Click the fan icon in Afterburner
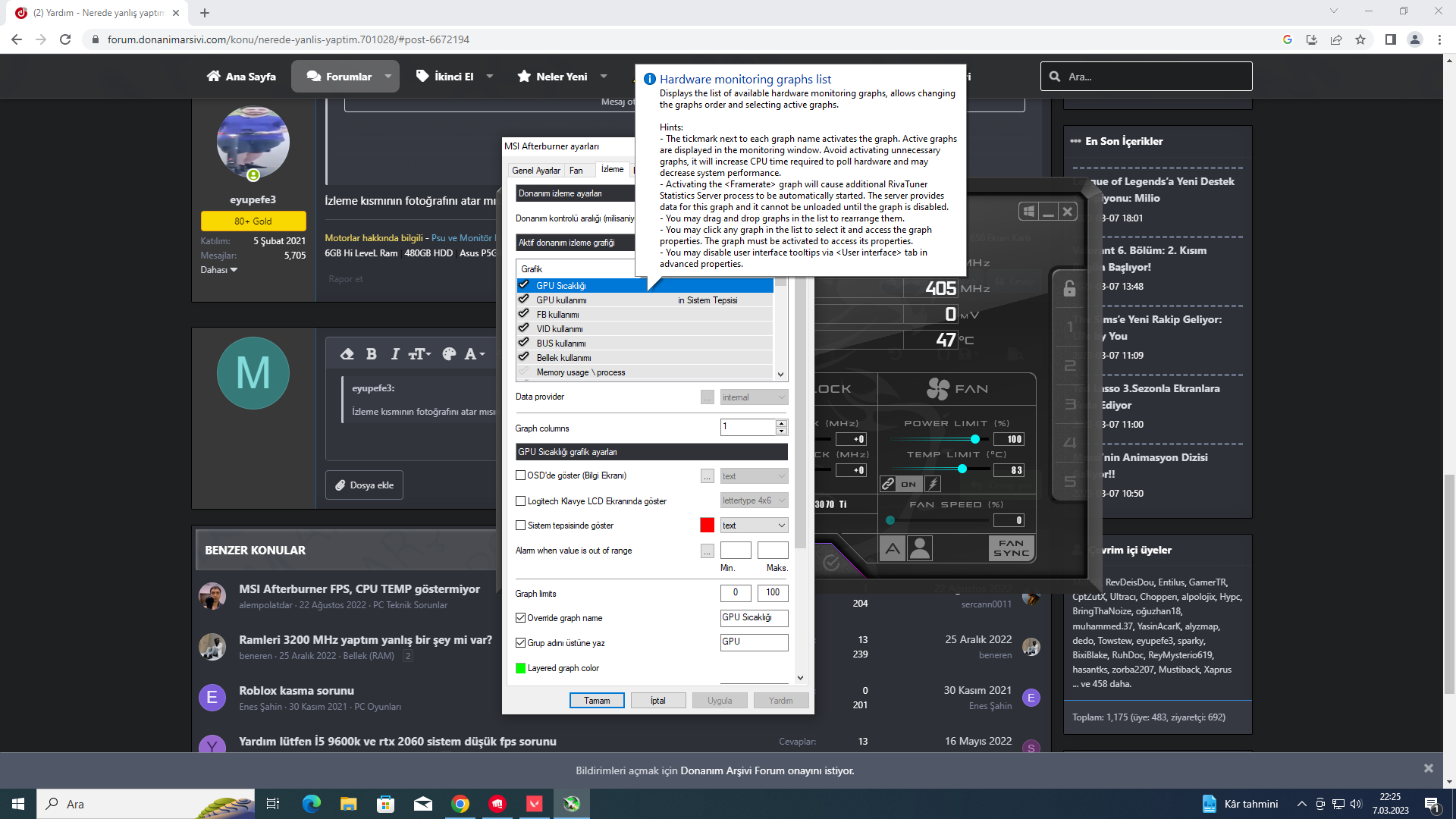This screenshot has width=1456, height=819. (938, 389)
